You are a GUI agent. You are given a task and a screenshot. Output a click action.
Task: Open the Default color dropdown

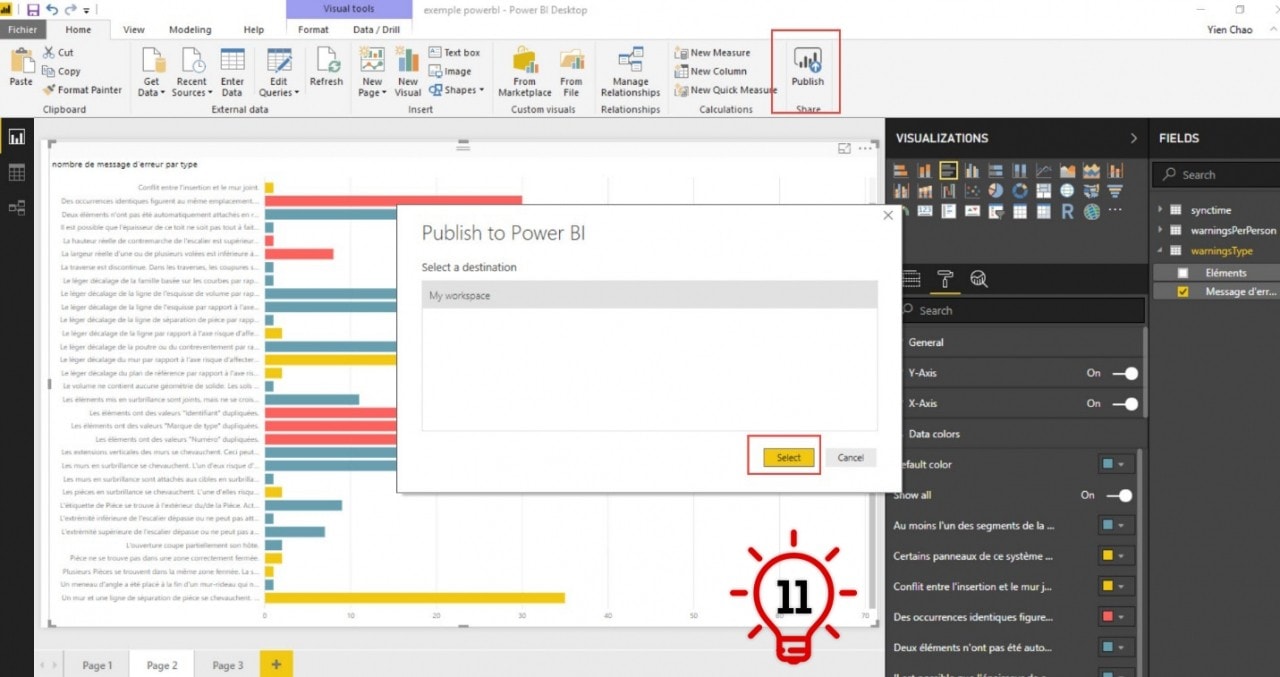coord(1113,465)
